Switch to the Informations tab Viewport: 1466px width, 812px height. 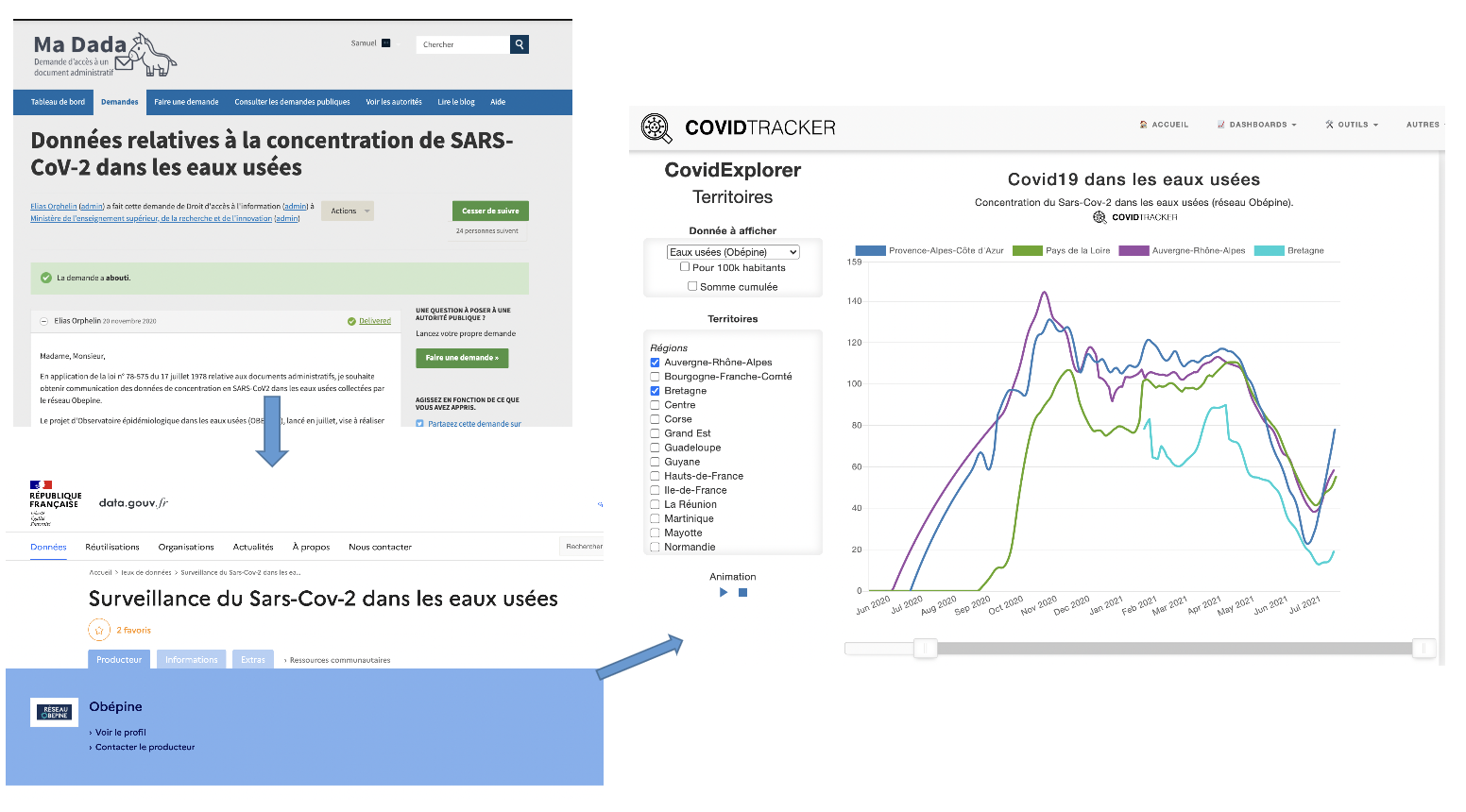tap(192, 660)
